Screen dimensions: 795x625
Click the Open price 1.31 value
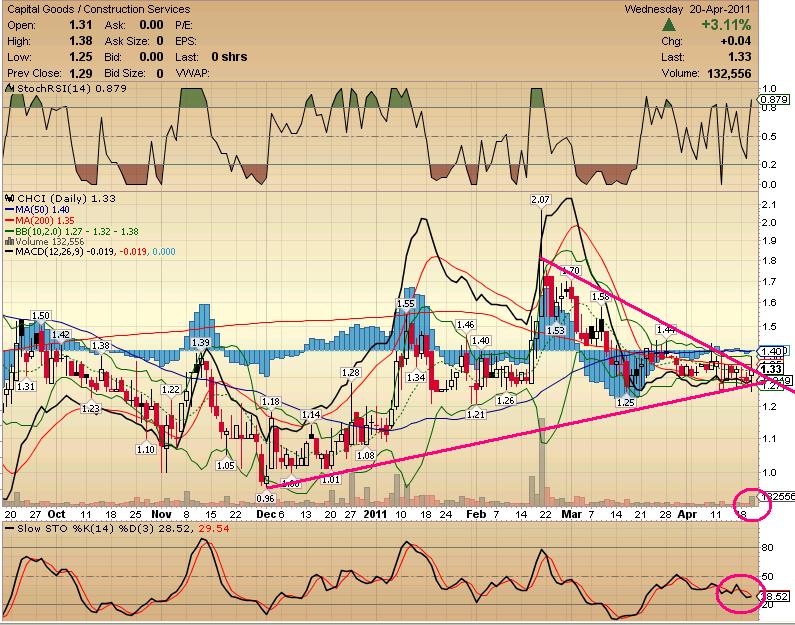(x=81, y=25)
